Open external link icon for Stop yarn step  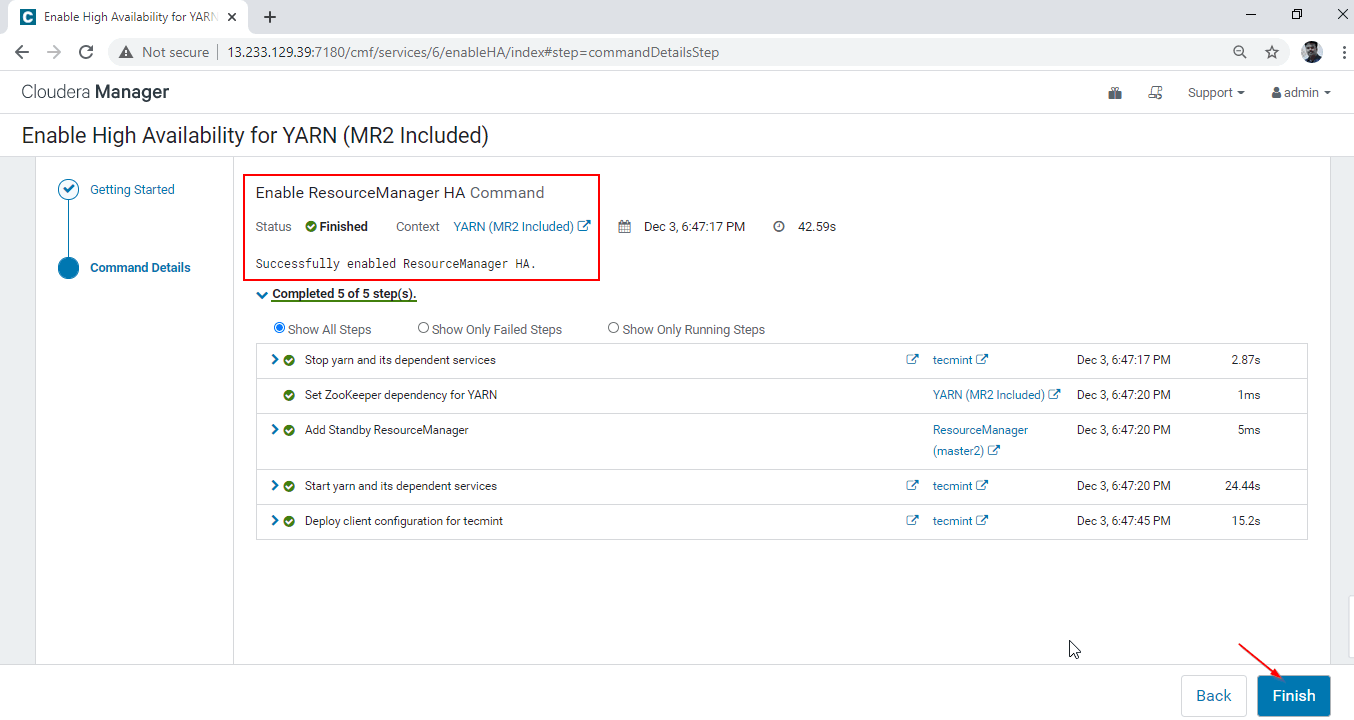912,360
